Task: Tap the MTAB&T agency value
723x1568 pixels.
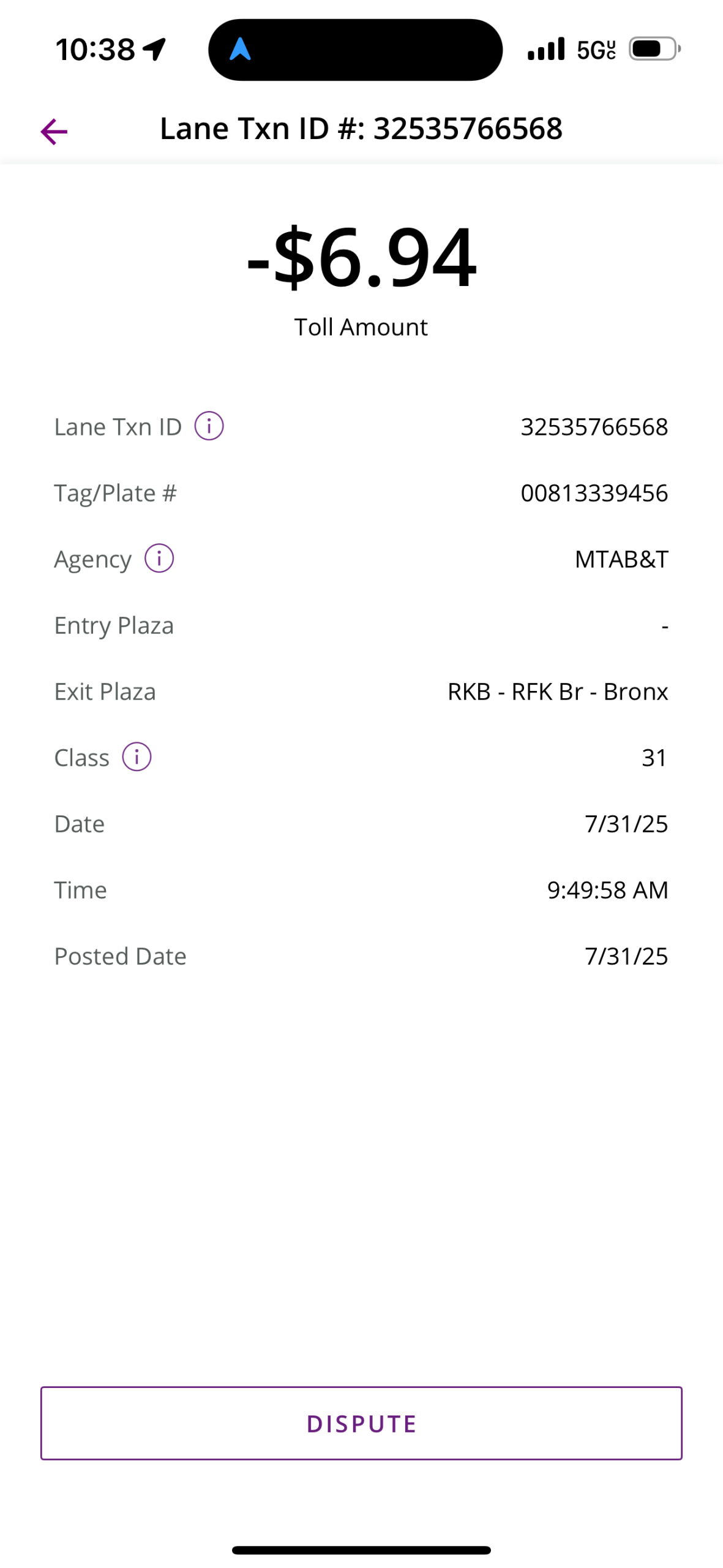Action: [x=621, y=559]
